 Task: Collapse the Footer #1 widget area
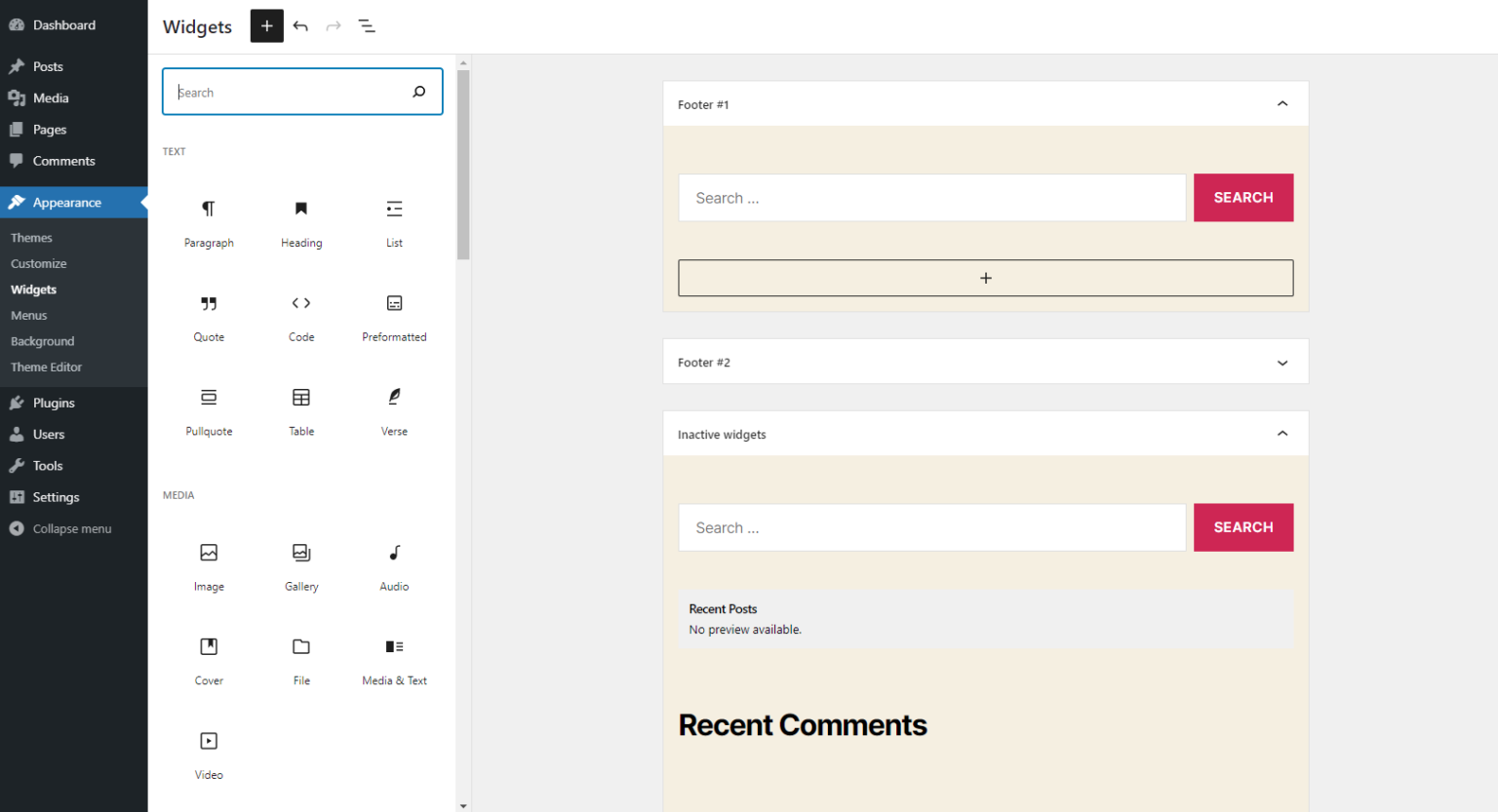coord(1282,104)
